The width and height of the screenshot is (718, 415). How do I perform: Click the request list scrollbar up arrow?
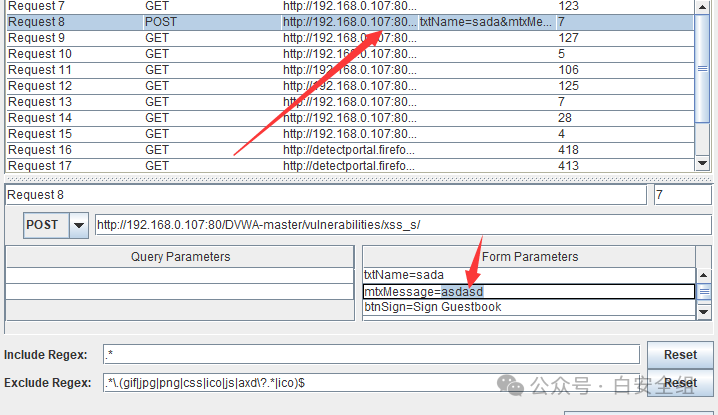click(x=702, y=7)
